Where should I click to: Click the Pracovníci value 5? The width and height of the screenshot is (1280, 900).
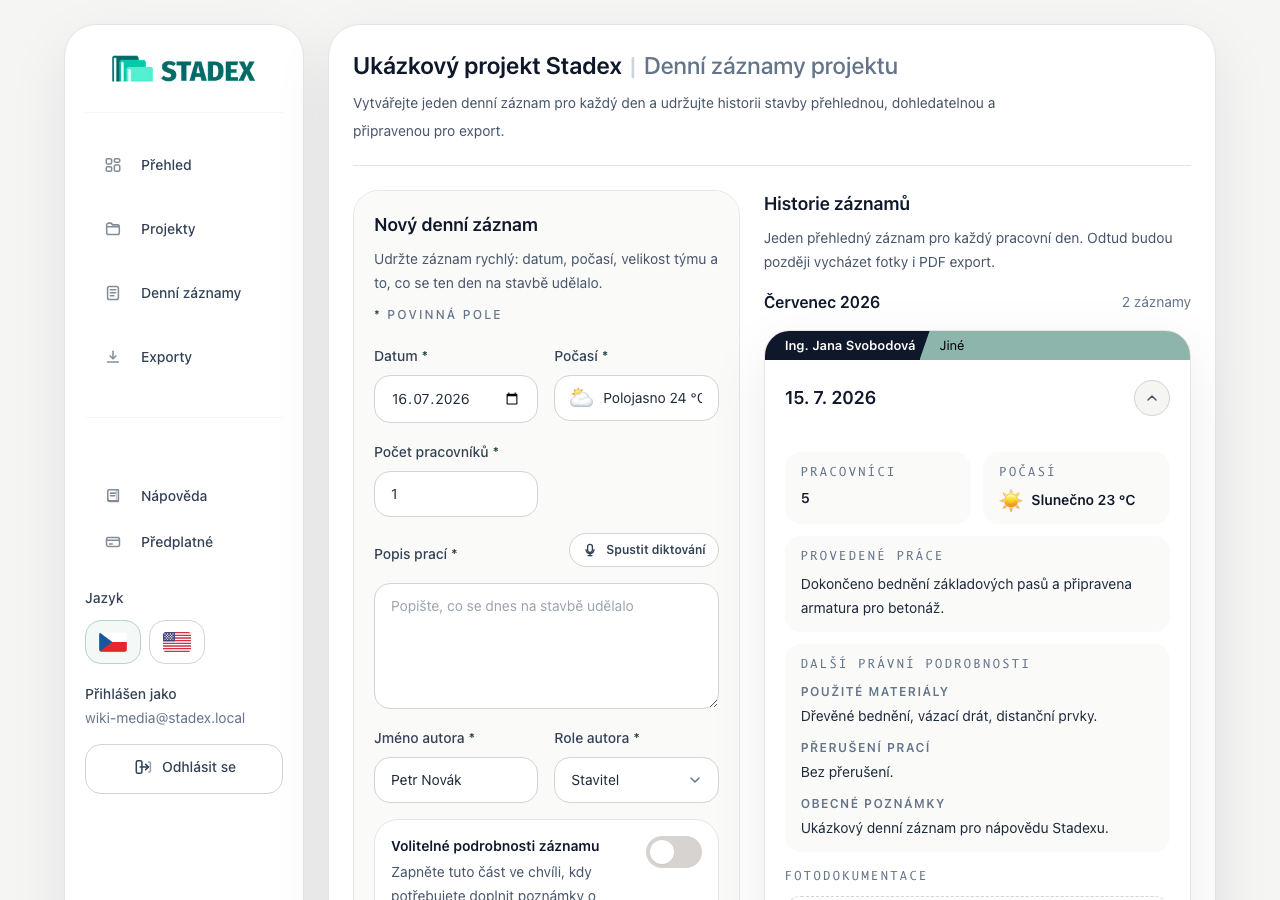pos(805,498)
